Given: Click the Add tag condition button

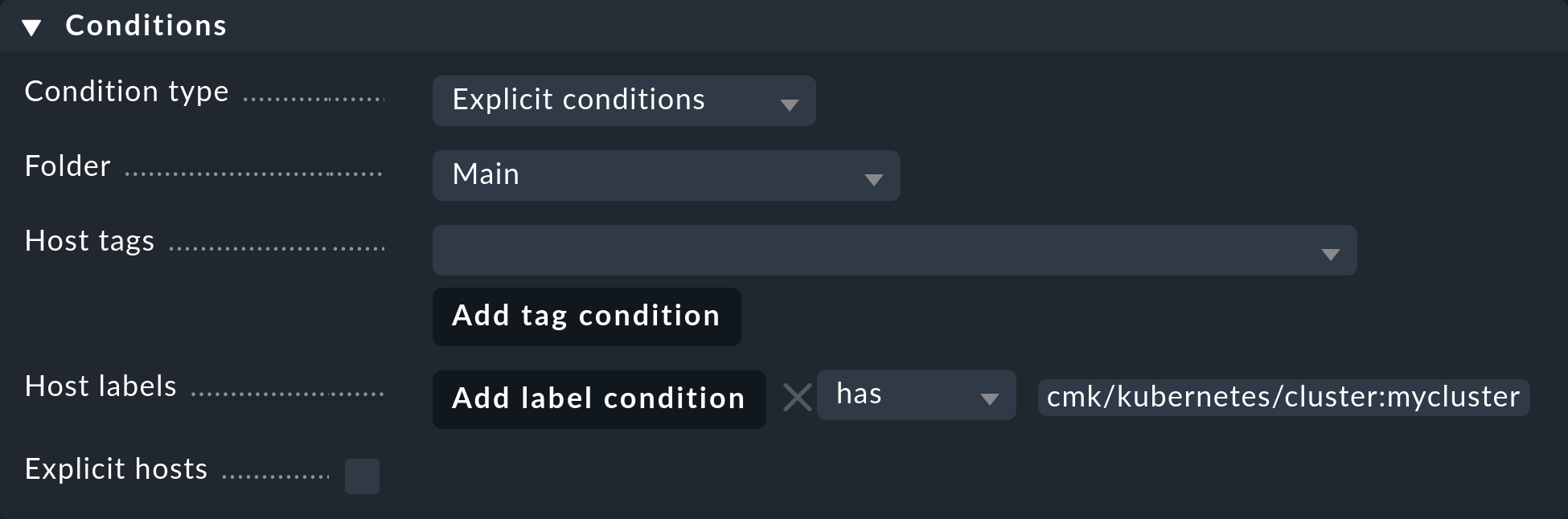Looking at the screenshot, I should [586, 316].
